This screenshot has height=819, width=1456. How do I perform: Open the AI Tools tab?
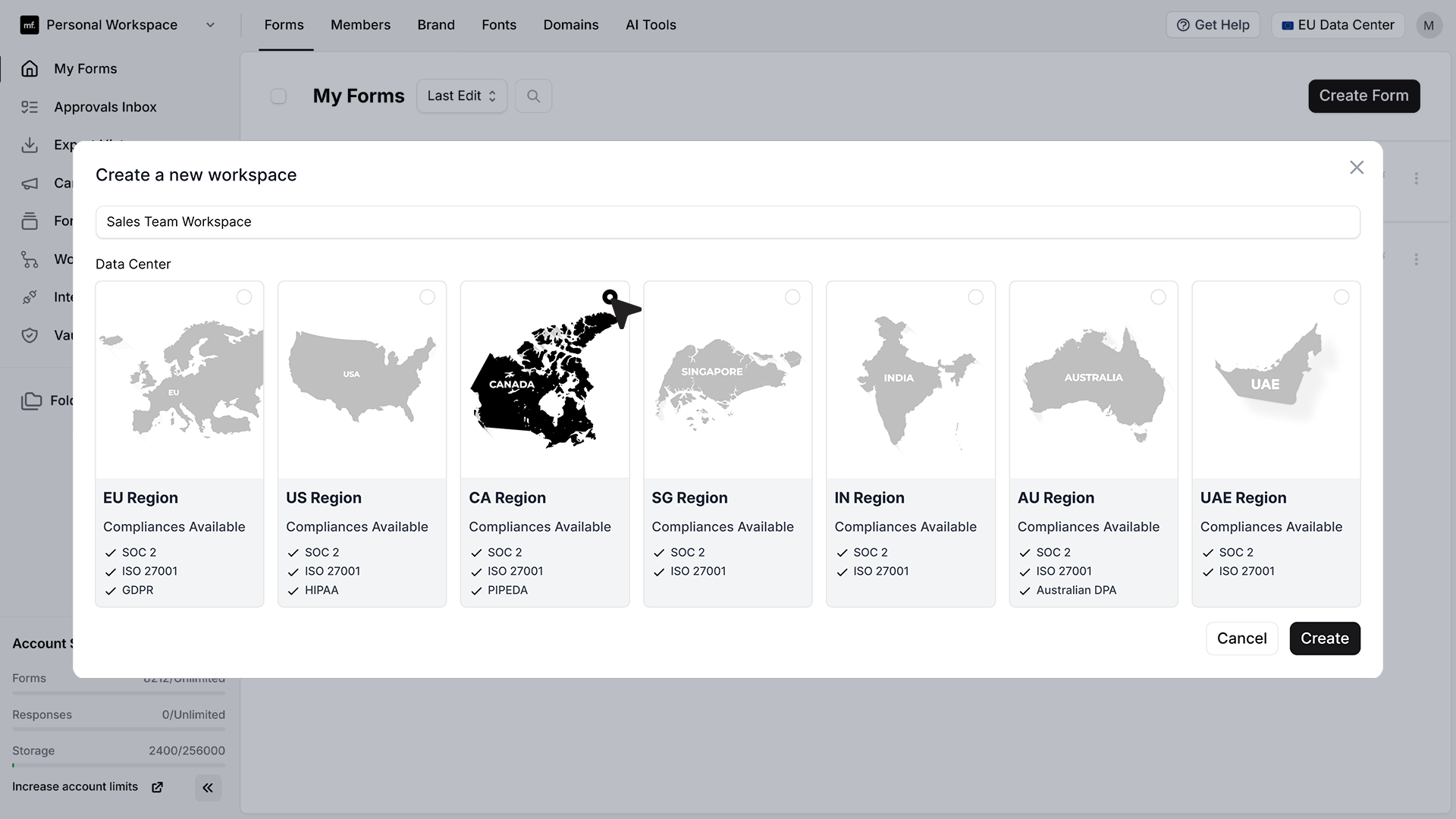click(651, 25)
